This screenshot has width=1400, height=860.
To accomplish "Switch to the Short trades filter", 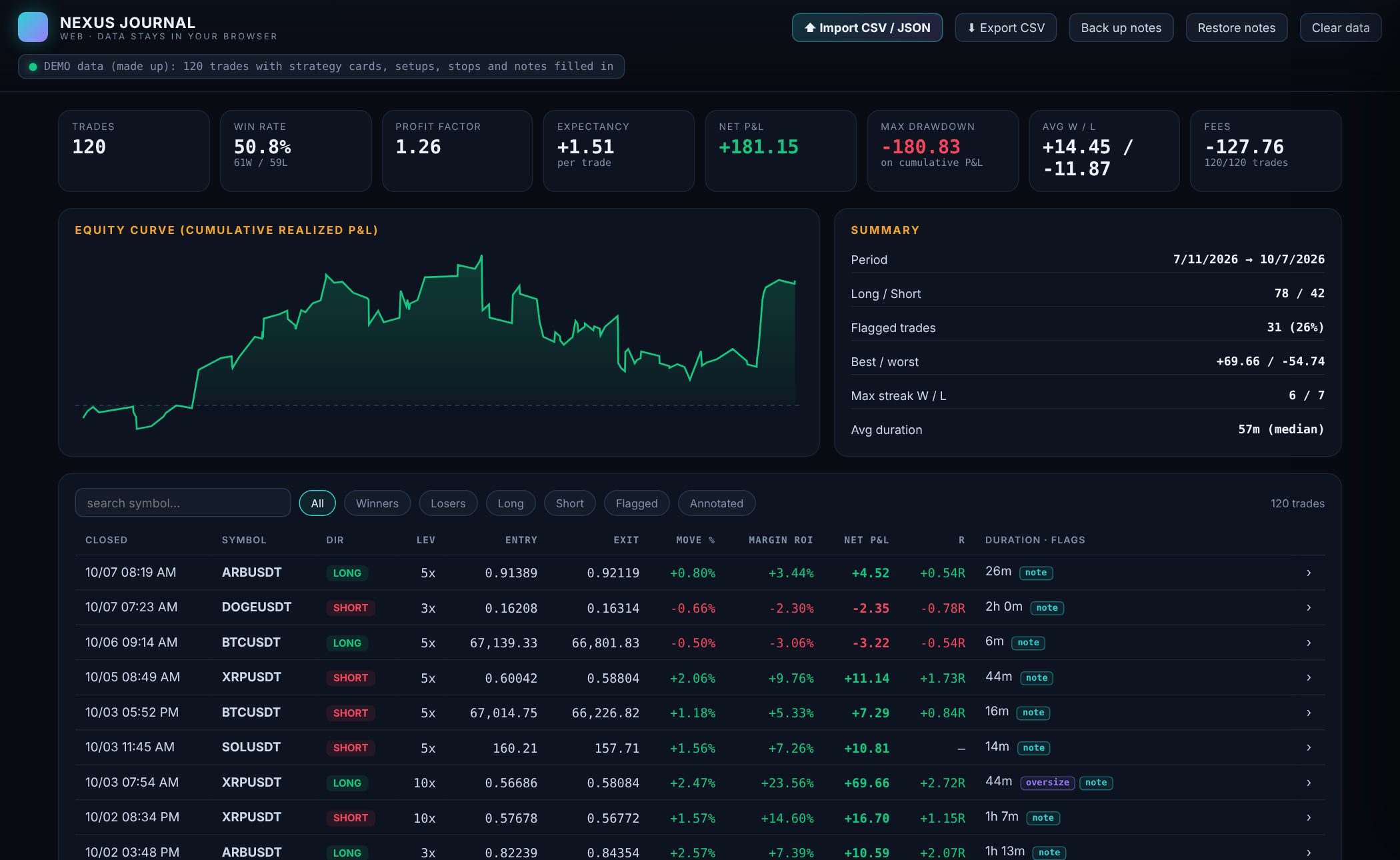I will coord(569,503).
